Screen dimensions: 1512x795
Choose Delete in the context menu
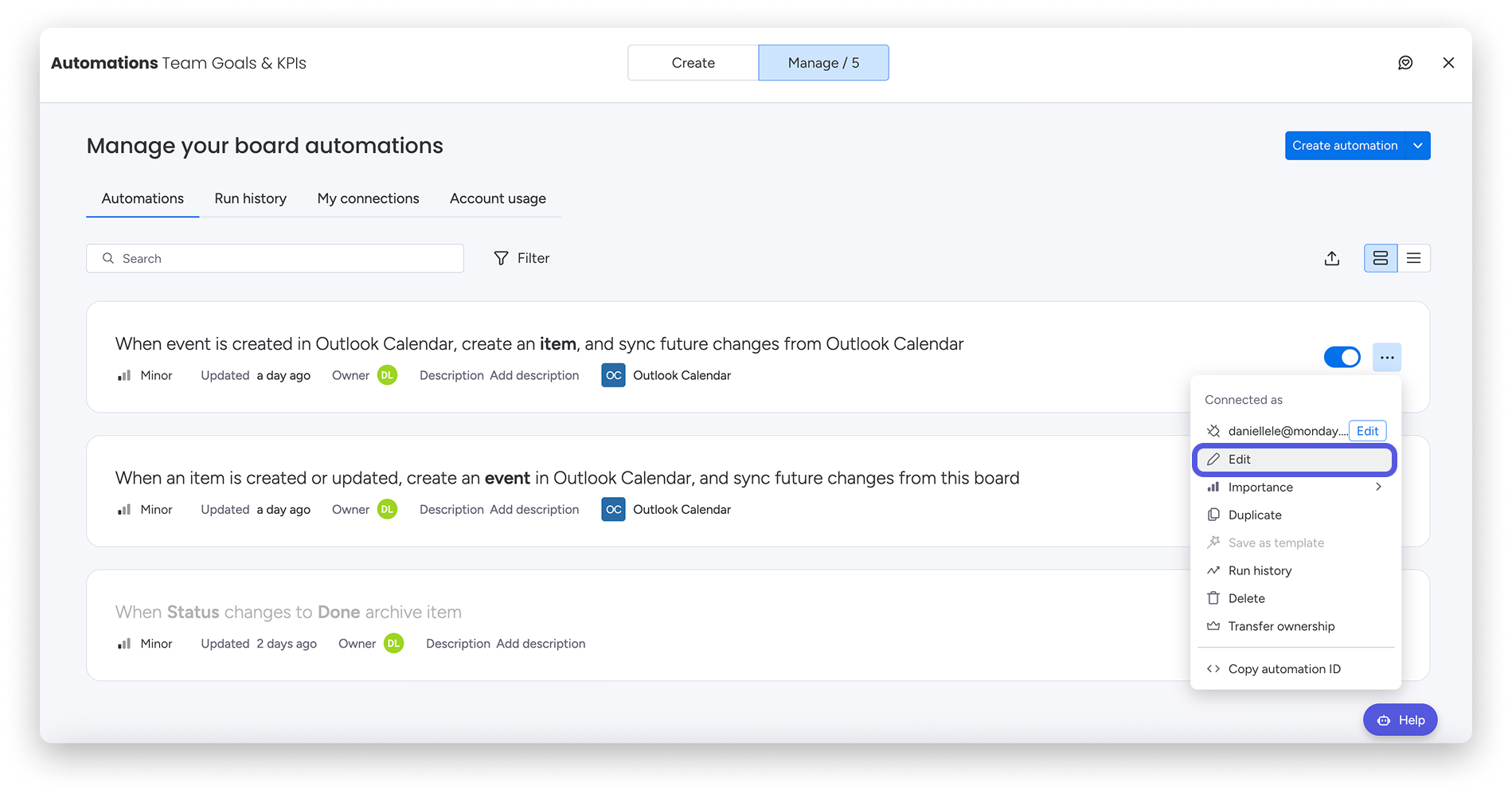coord(1295,599)
